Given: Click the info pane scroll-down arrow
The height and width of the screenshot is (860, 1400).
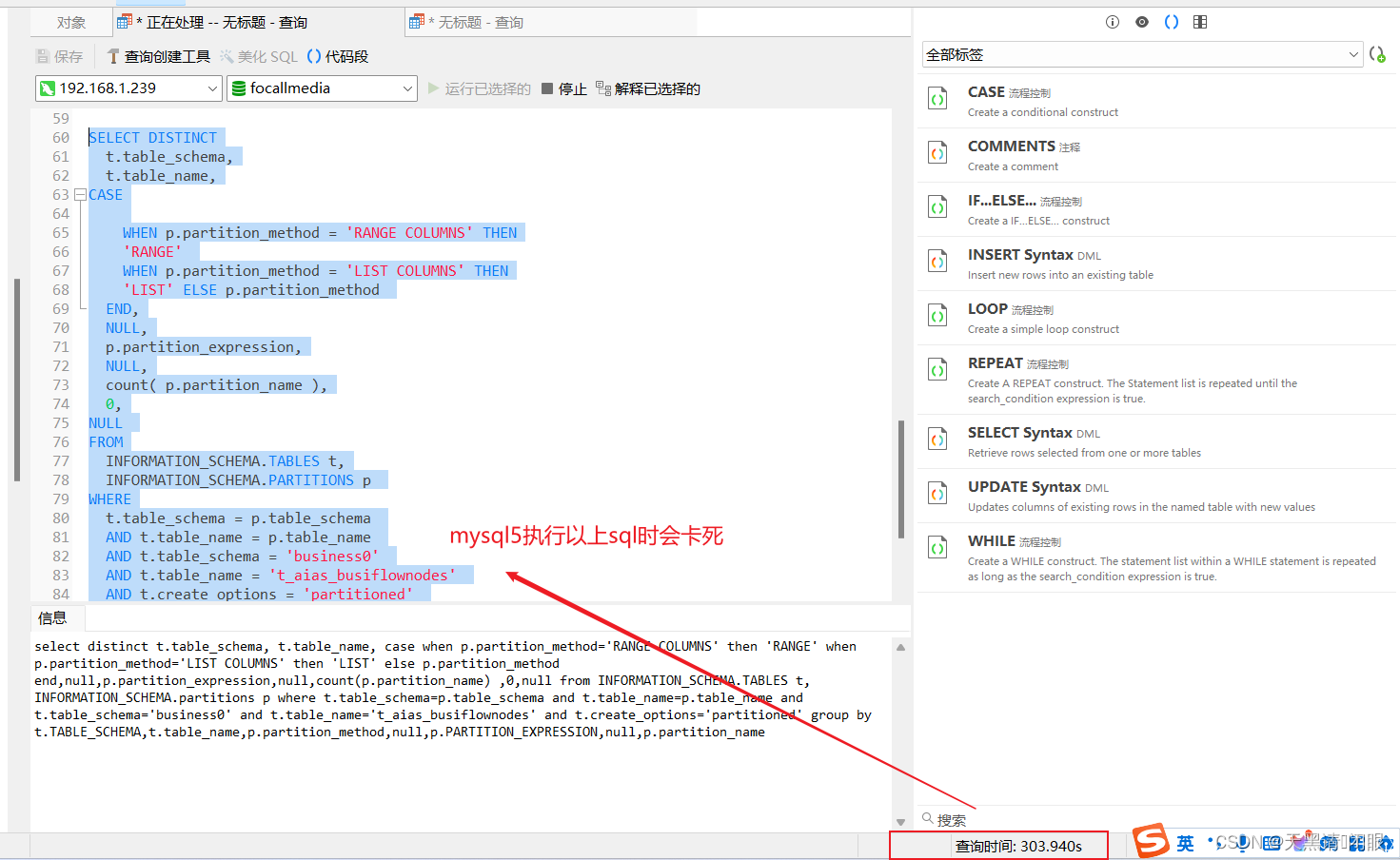Looking at the screenshot, I should pos(900,822).
